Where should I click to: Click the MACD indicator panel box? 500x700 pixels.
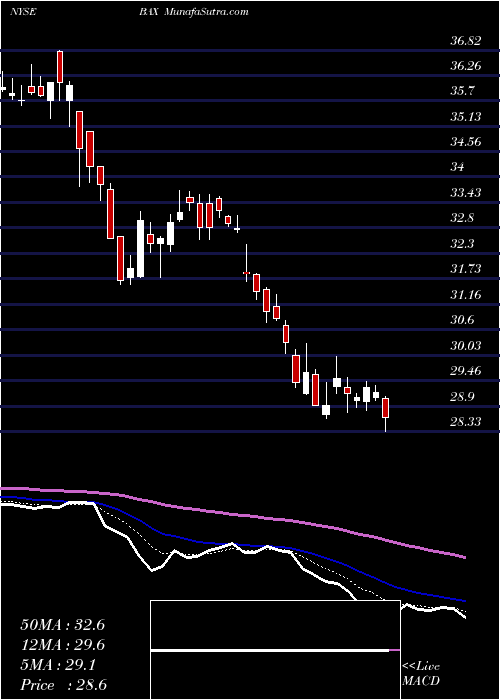(x=275, y=650)
